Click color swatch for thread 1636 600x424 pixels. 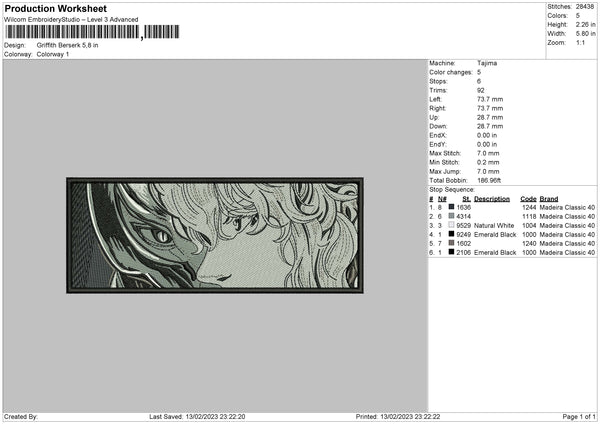coord(452,207)
